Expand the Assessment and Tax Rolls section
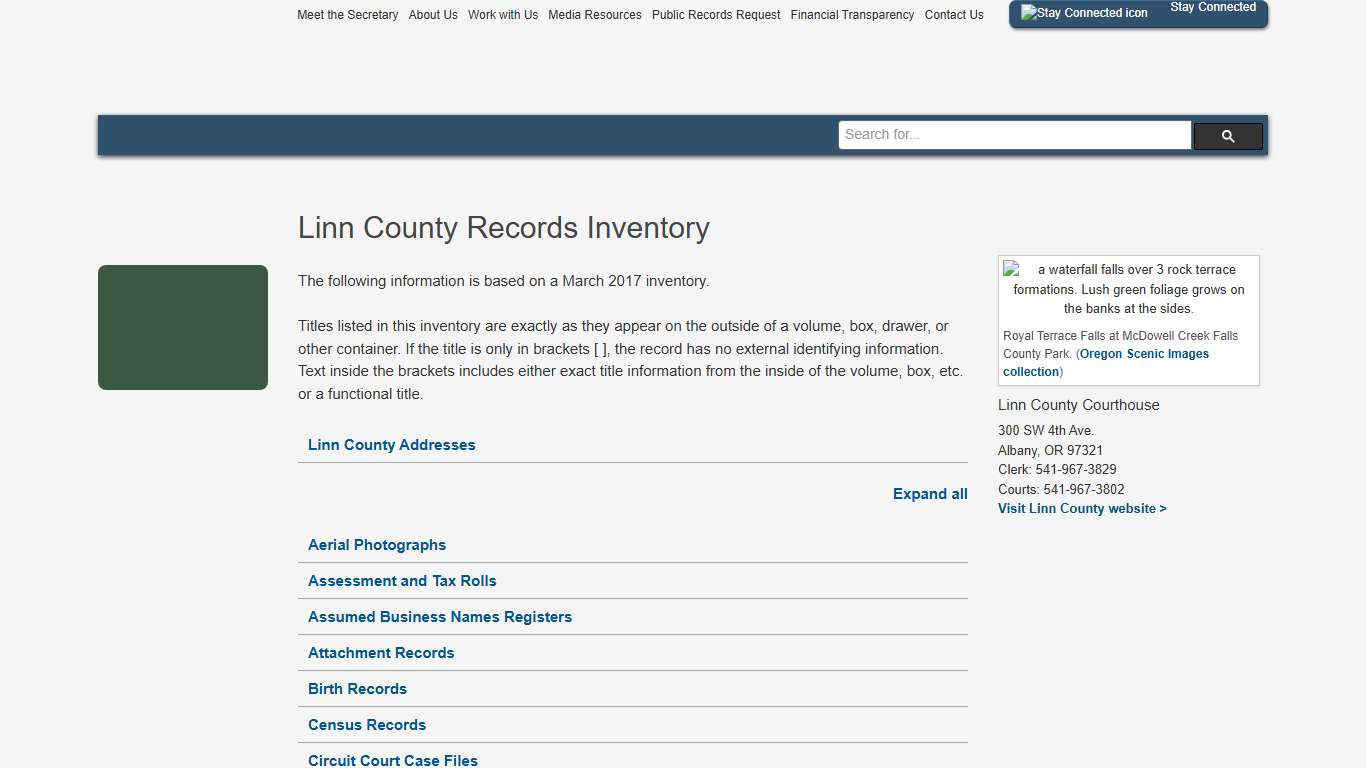Screen dimensions: 1366x768 (402, 580)
